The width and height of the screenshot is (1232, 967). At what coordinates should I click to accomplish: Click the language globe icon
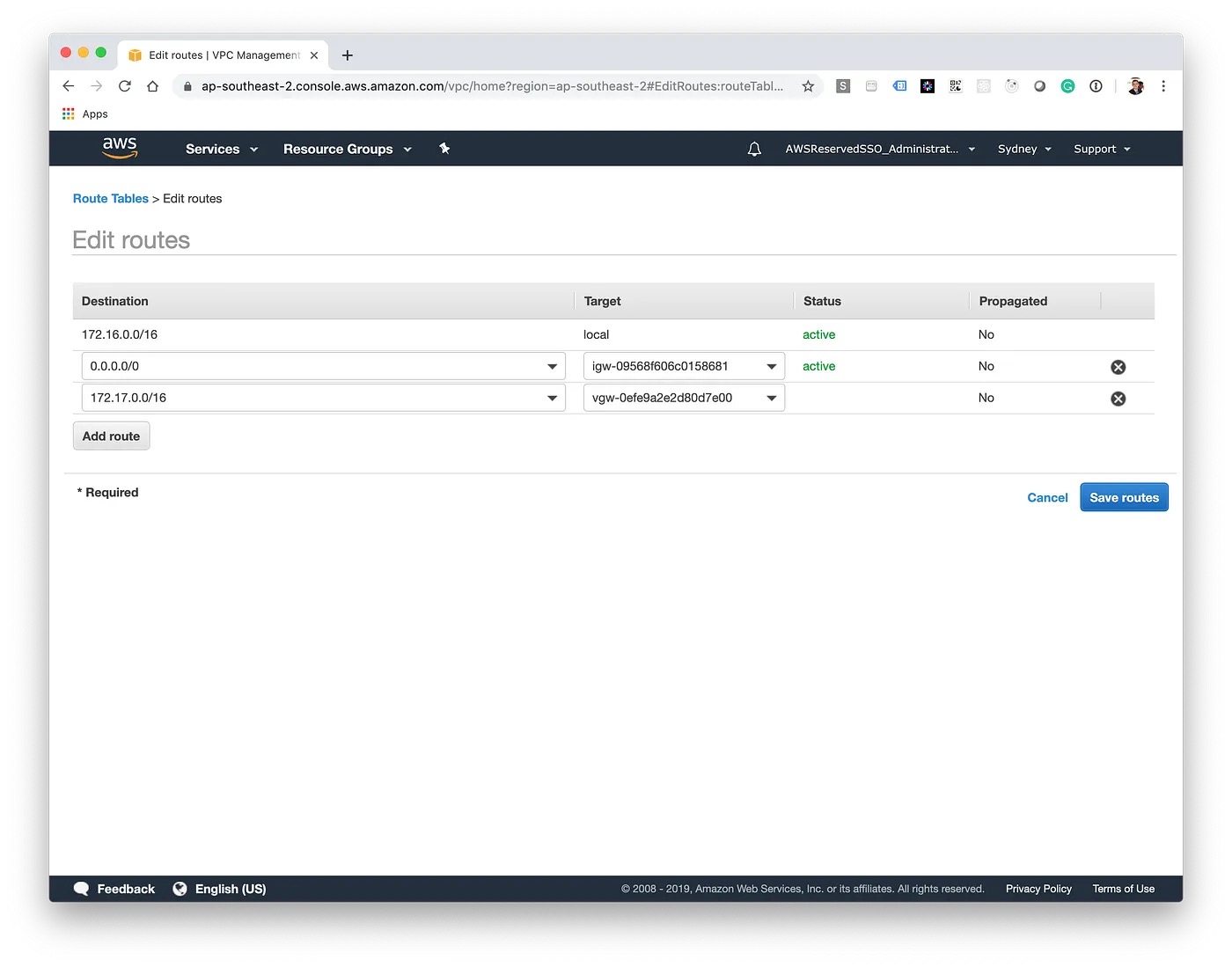coord(180,889)
